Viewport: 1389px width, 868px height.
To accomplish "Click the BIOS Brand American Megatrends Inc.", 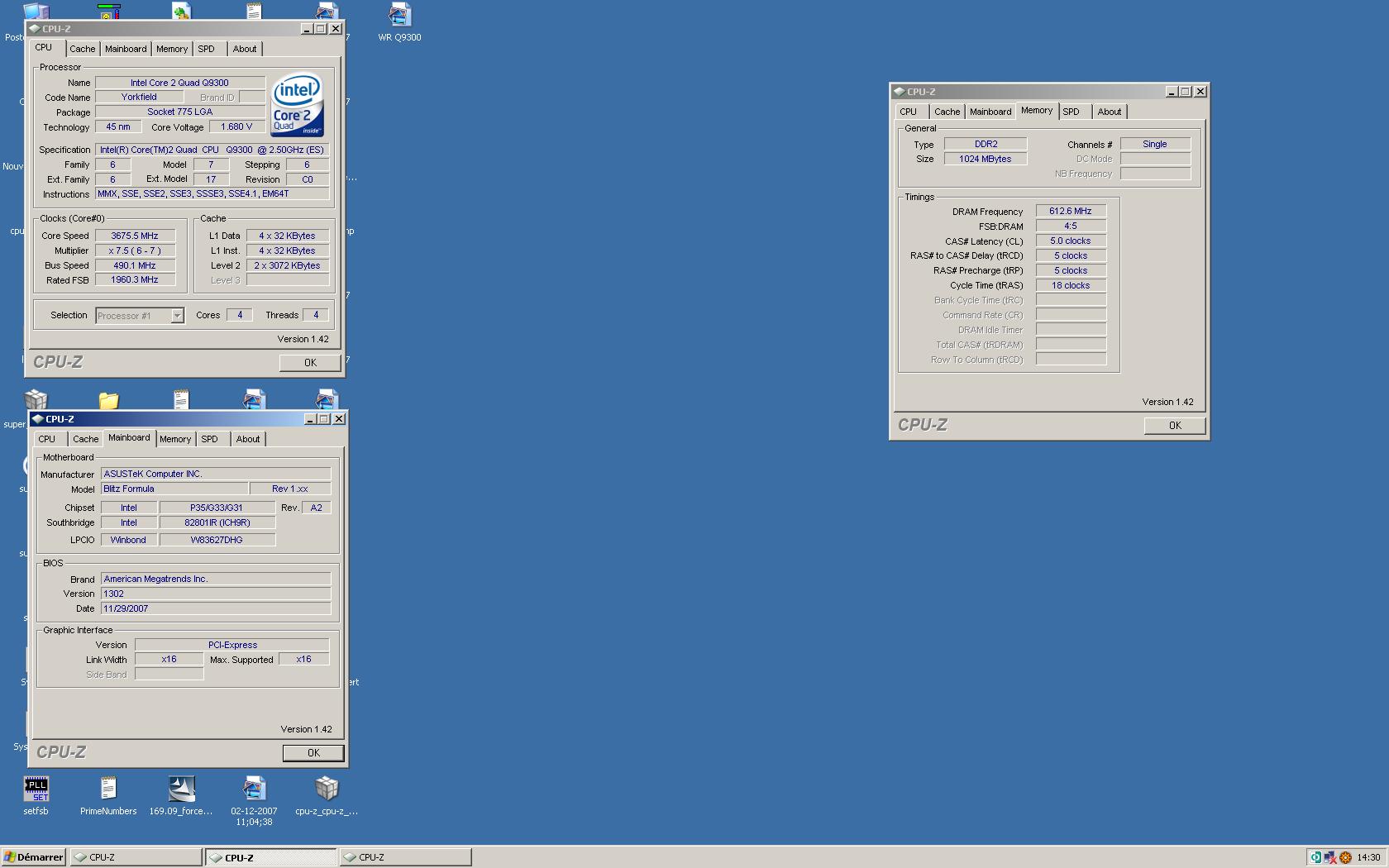I will coord(216,579).
